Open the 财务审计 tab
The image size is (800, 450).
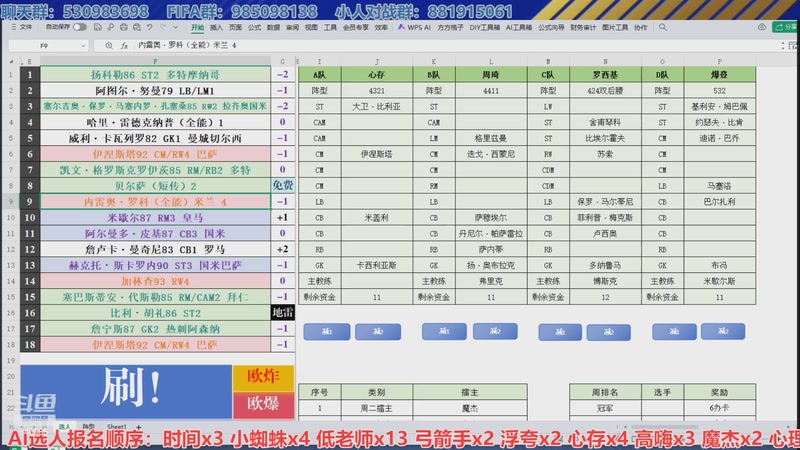(583, 28)
